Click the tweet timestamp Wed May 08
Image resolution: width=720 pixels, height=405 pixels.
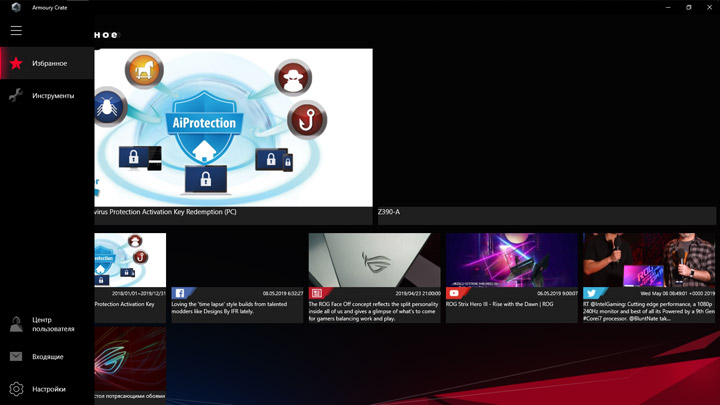pos(677,293)
